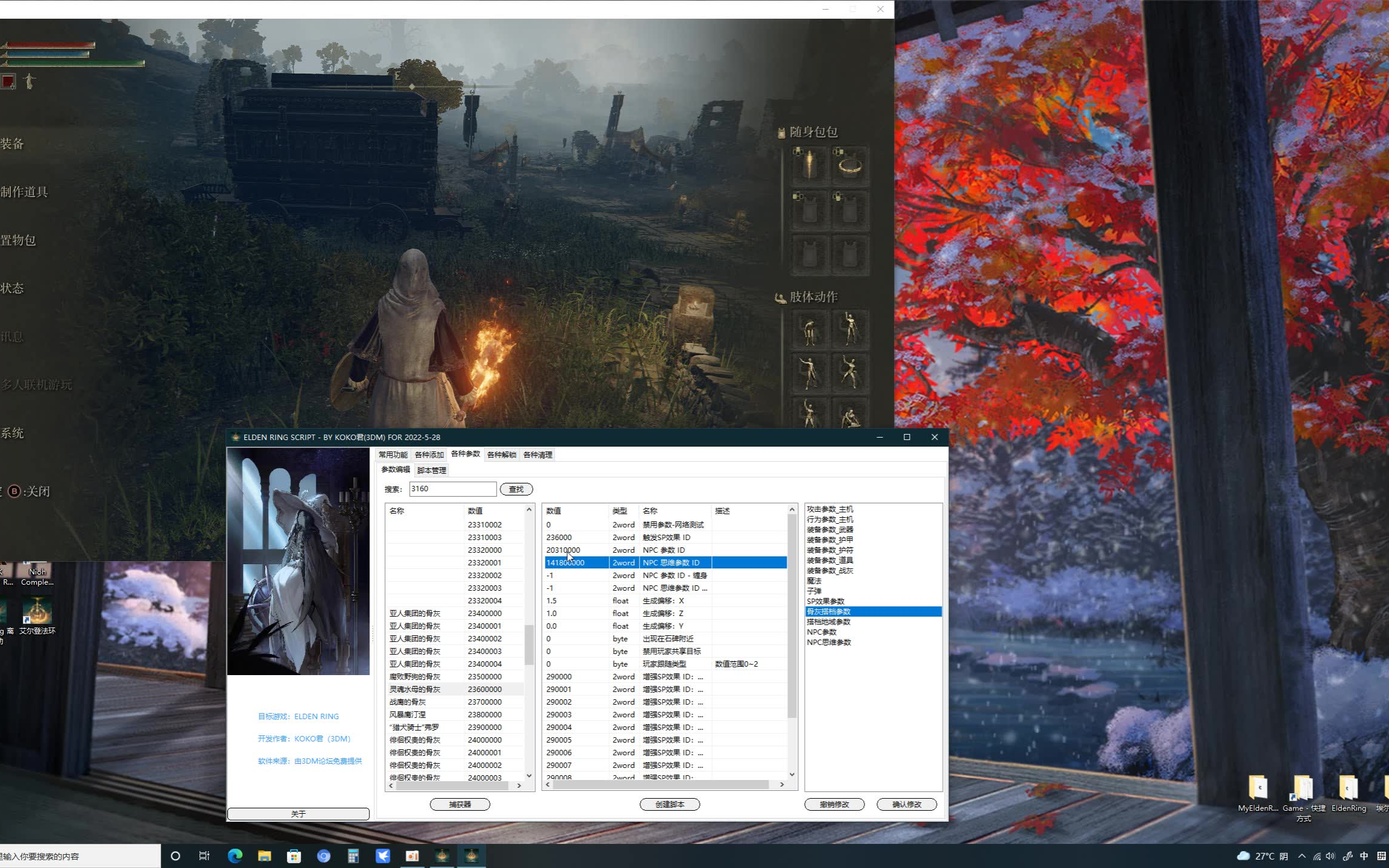Switch to the 各种添加 tab
This screenshot has height=868, width=1389.
[429, 454]
